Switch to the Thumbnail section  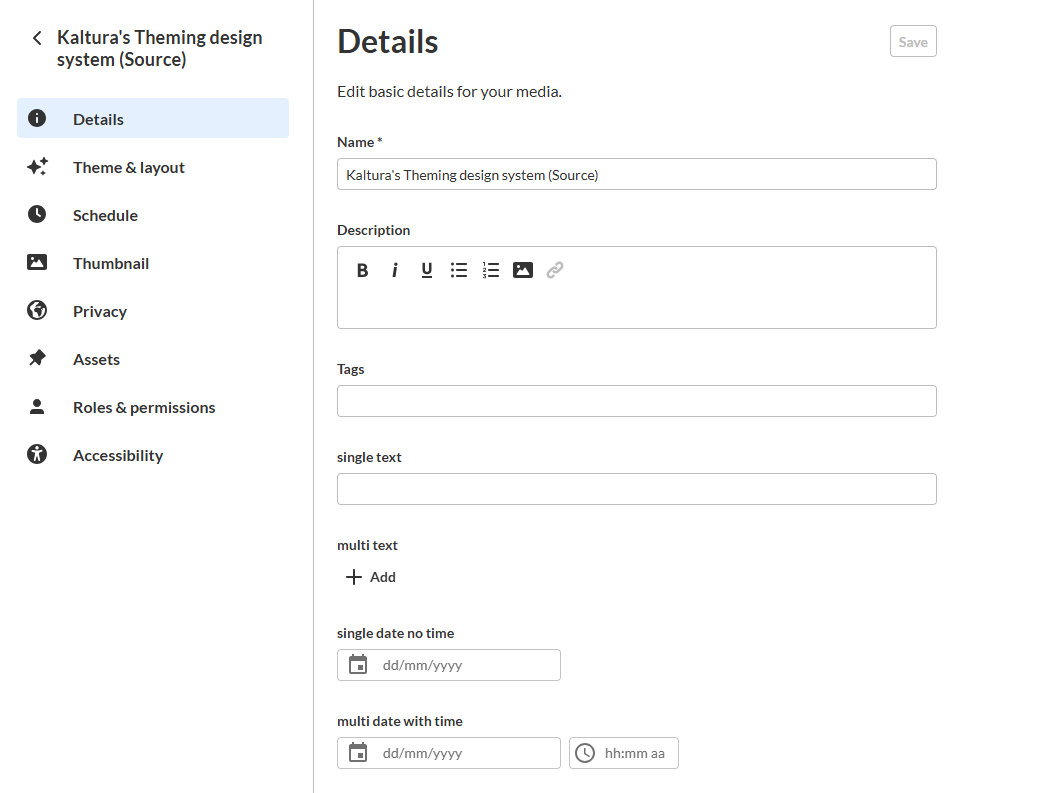(153, 262)
